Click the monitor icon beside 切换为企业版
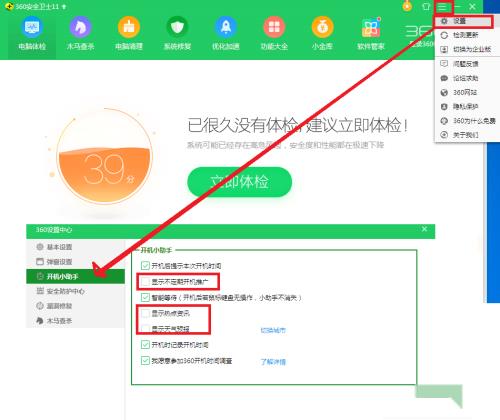500x420 pixels. click(x=444, y=49)
